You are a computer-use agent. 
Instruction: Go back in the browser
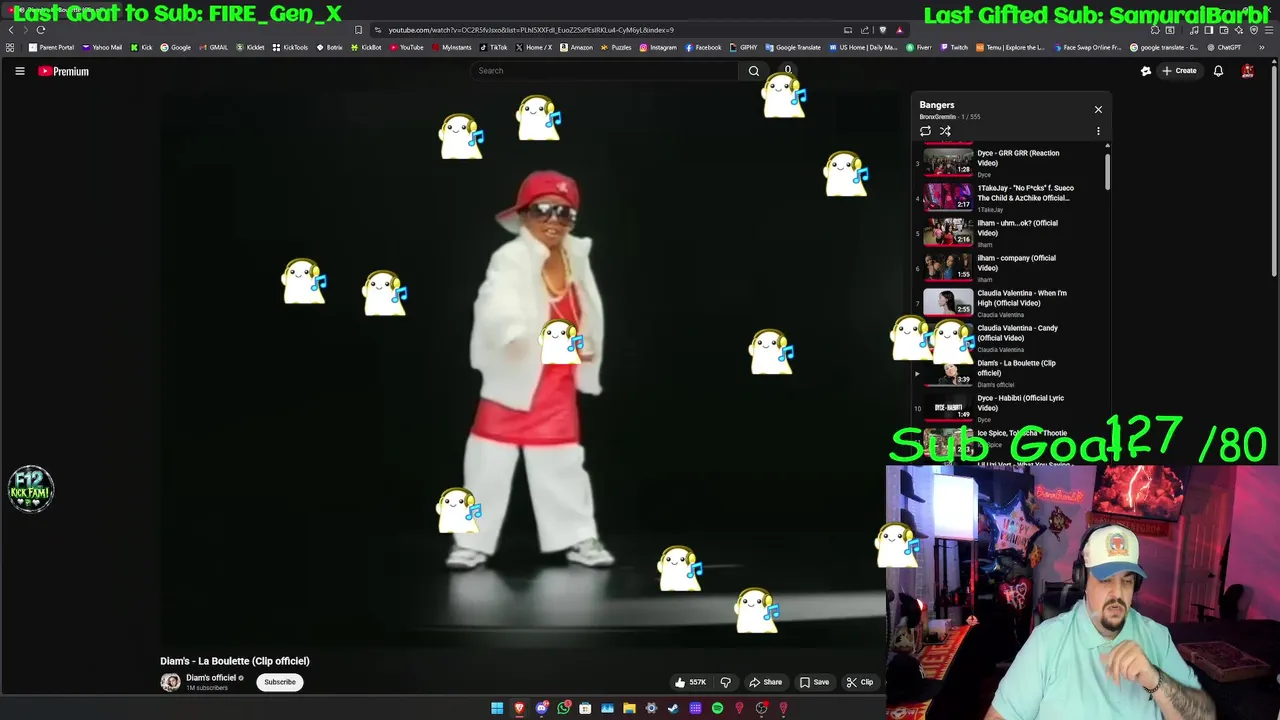pos(11,30)
